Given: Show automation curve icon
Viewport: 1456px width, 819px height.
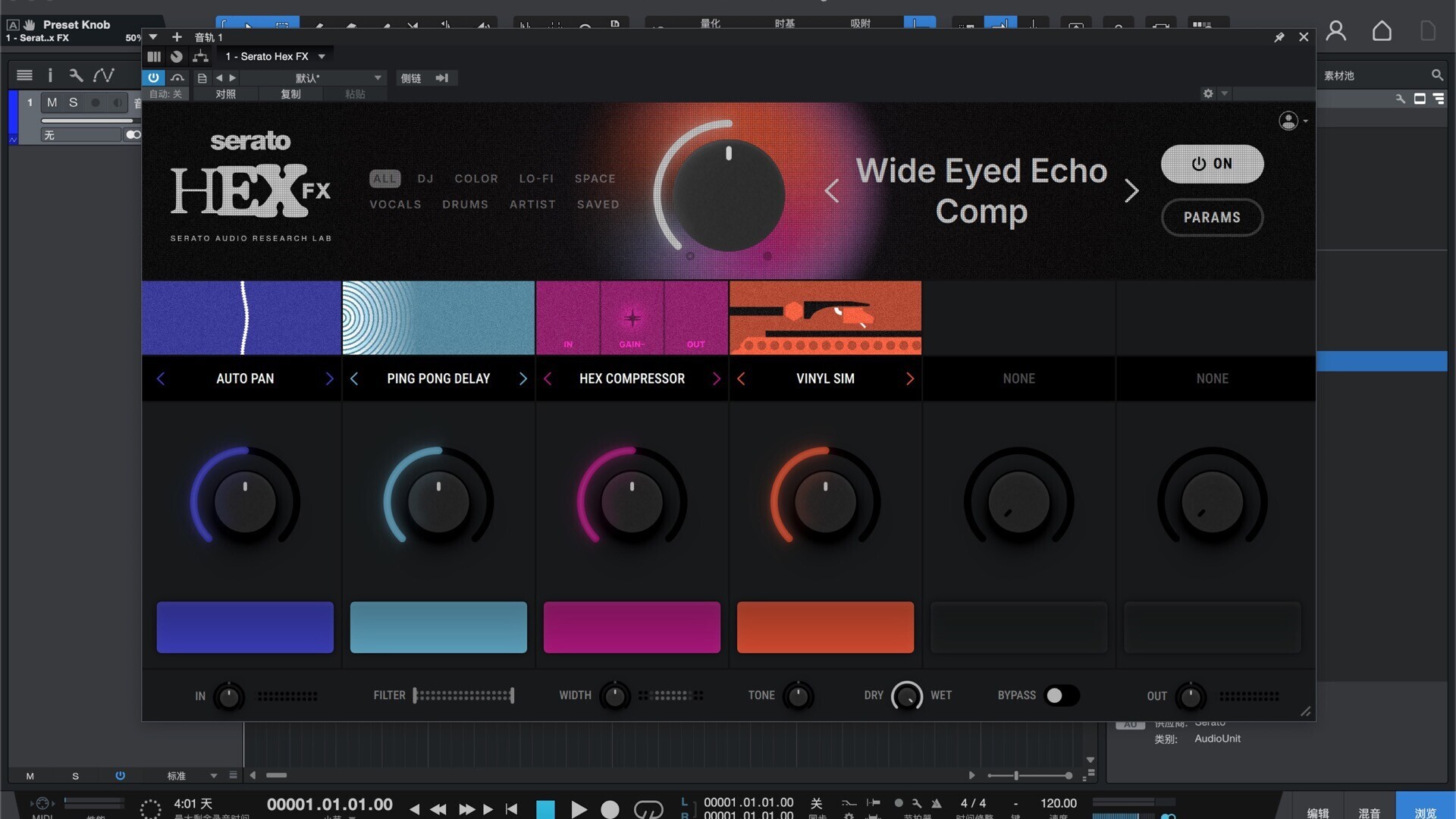Looking at the screenshot, I should click(103, 75).
